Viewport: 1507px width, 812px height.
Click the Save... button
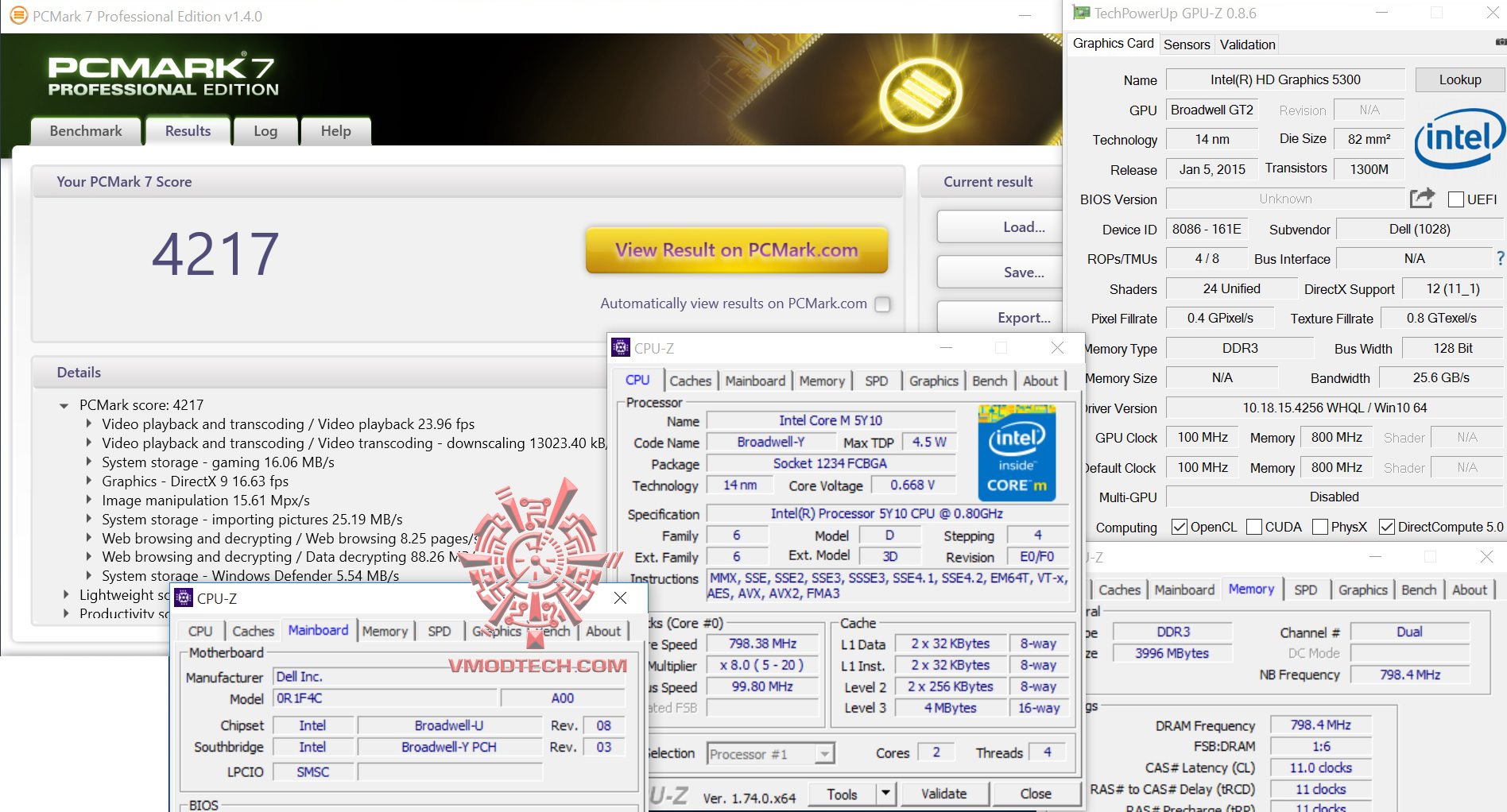(1000, 273)
